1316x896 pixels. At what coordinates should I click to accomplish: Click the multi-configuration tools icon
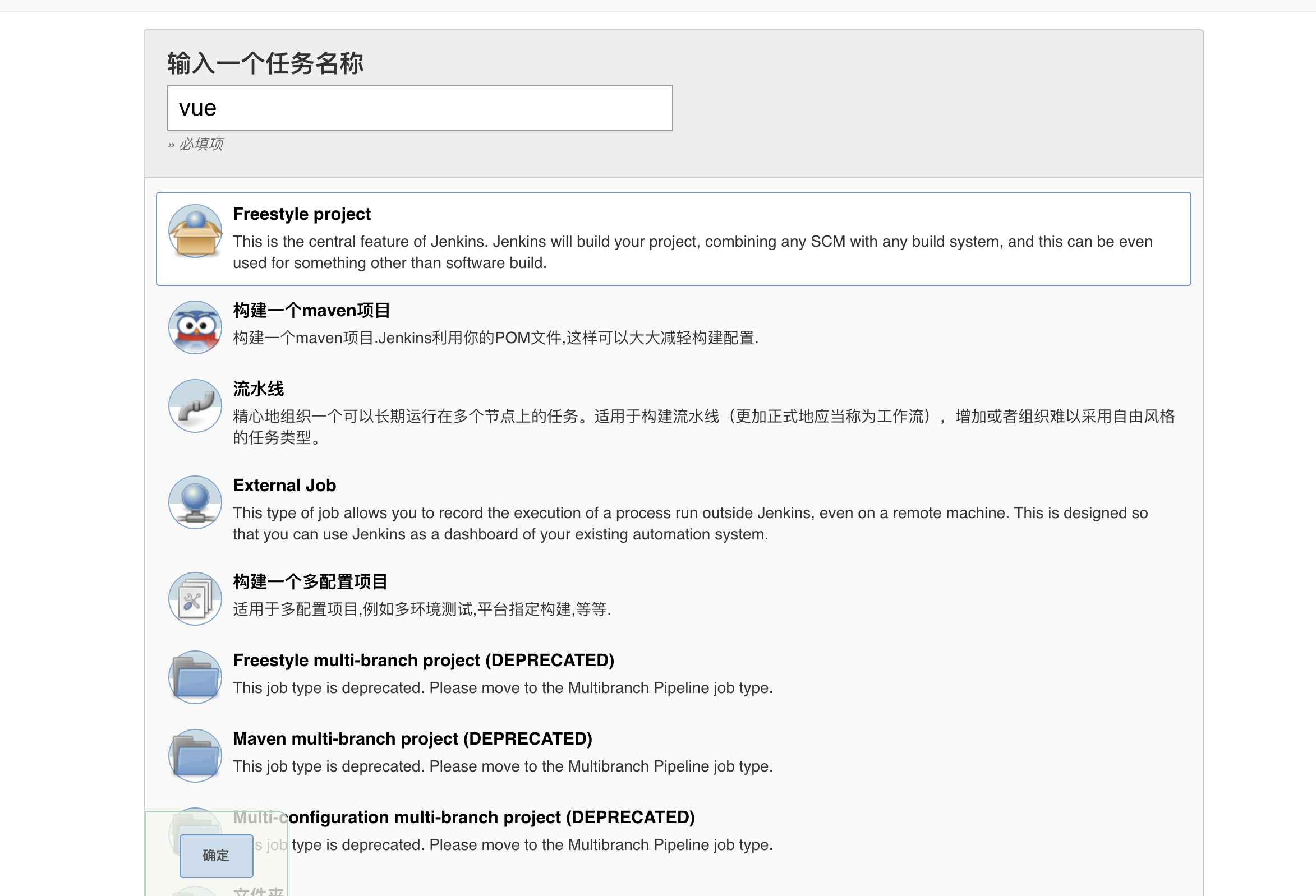(195, 598)
